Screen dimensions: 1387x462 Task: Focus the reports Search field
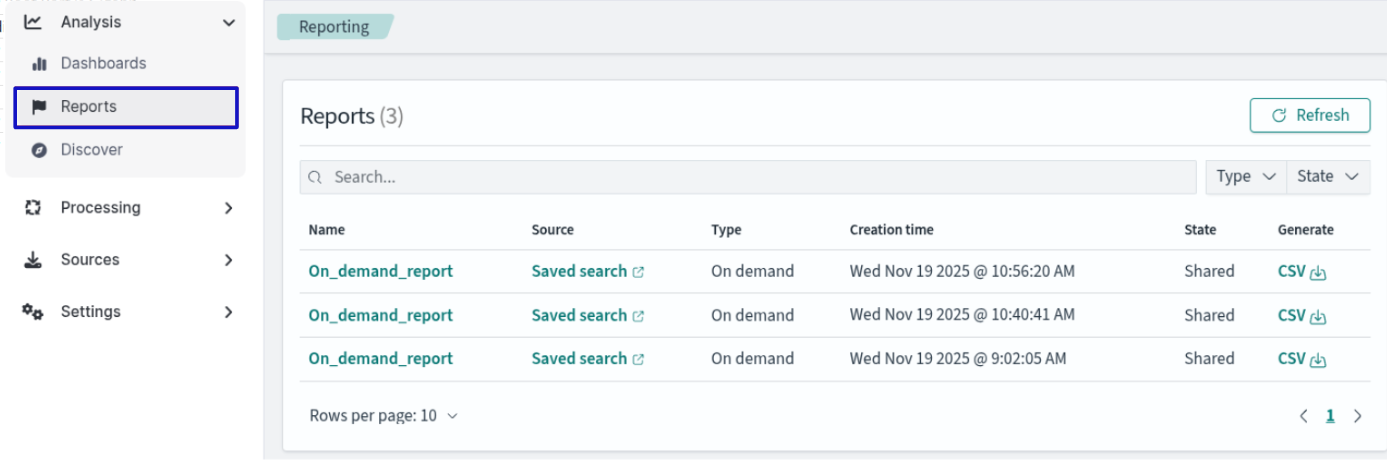pyautogui.click(x=750, y=177)
